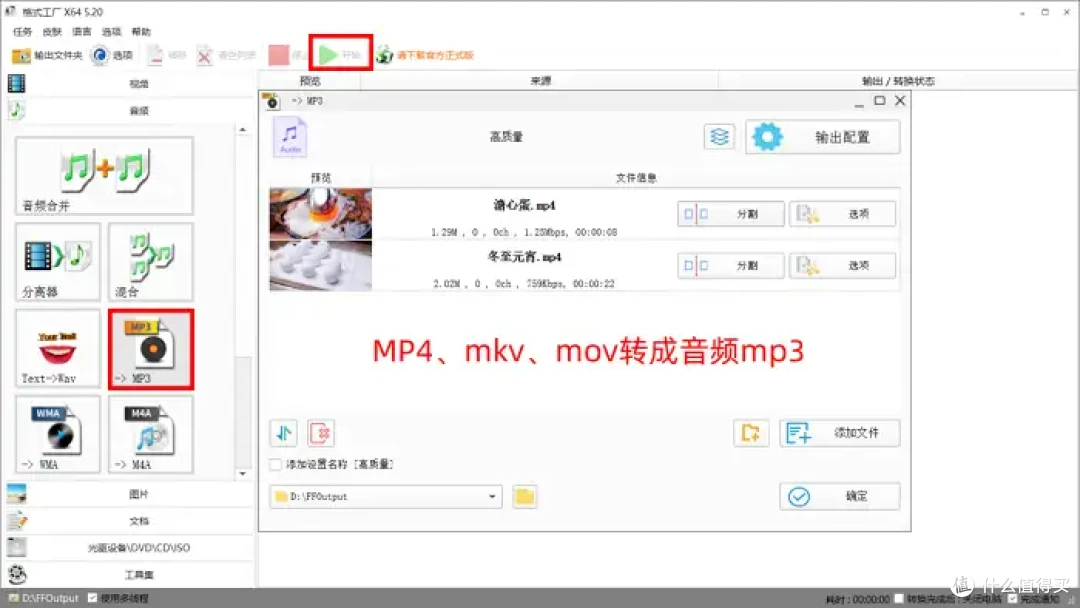Click 分割 split for 溏心蛋.mp4
The image size is (1080, 608).
731,214
